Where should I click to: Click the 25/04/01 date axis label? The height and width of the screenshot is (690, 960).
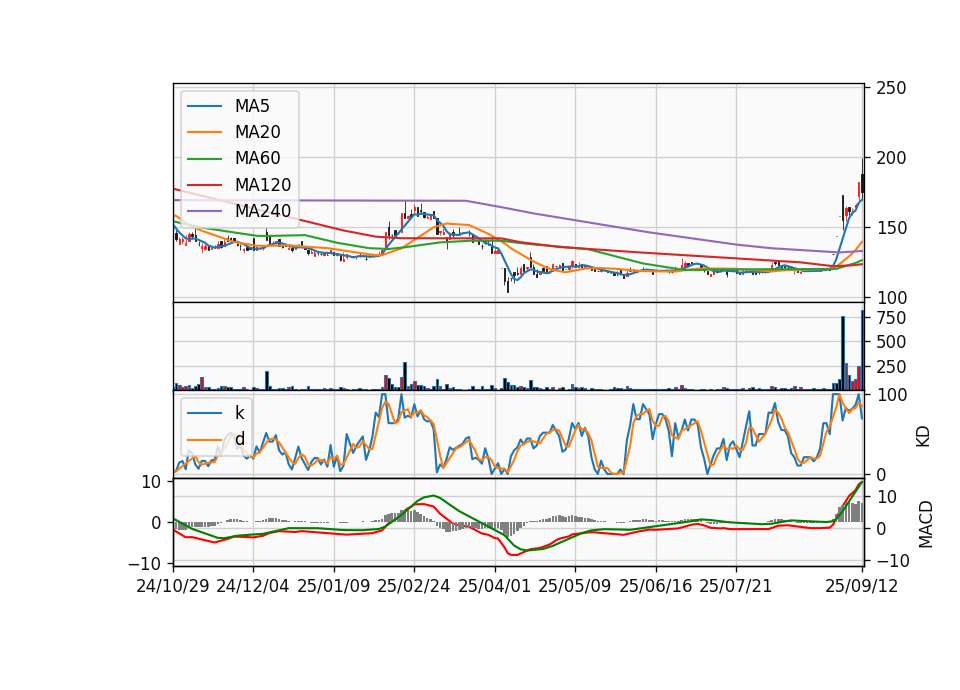pos(494,586)
